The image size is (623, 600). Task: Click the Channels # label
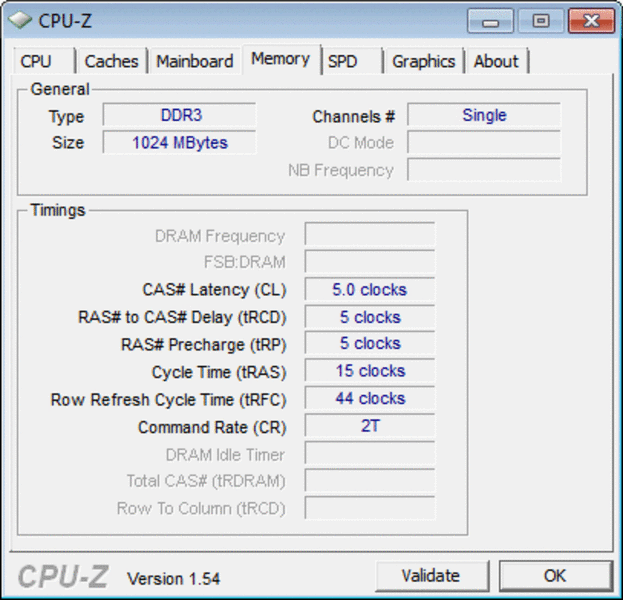(x=354, y=116)
